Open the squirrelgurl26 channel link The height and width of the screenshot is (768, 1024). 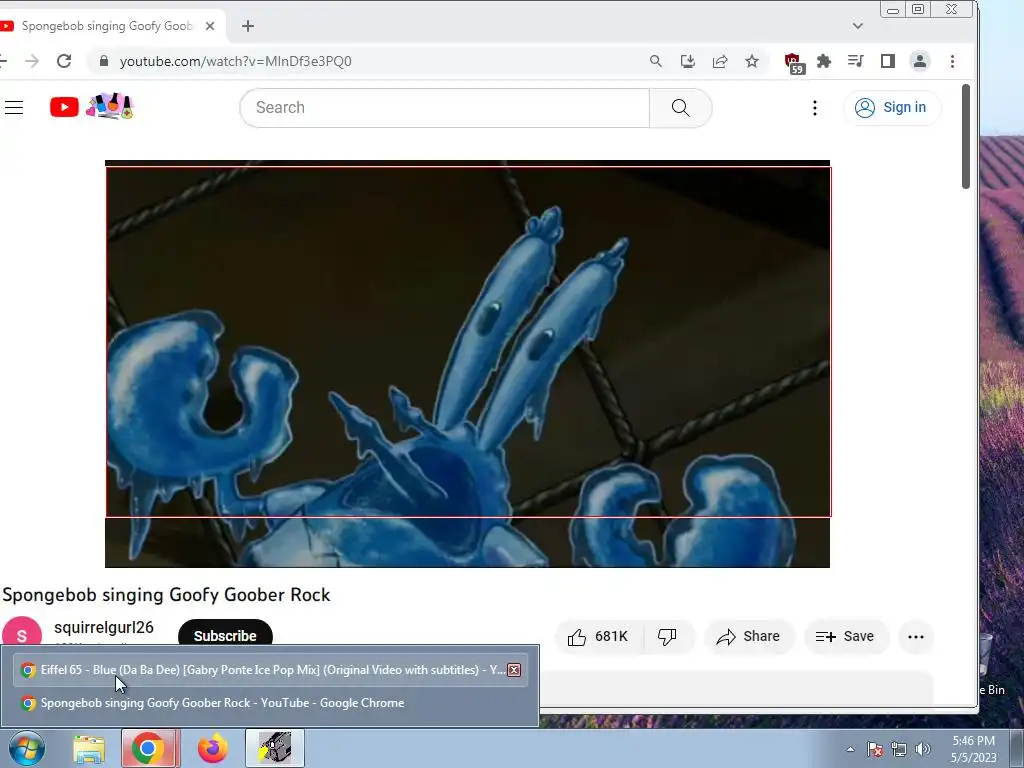pos(104,628)
